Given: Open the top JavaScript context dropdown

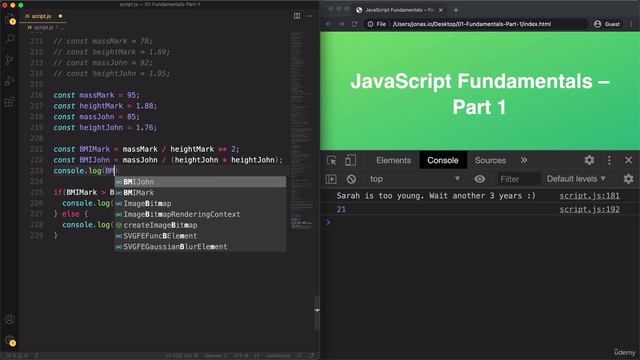Looking at the screenshot, I should pos(415,179).
